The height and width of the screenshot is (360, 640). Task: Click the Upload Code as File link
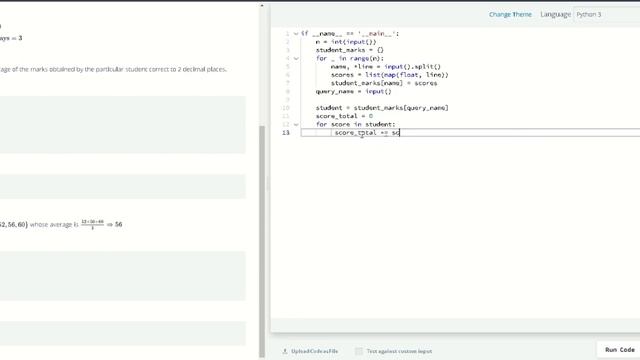(x=314, y=351)
